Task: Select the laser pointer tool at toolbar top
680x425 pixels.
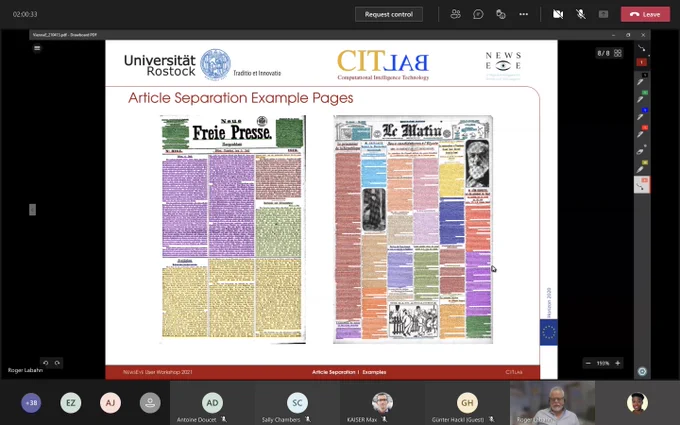Action: [642, 48]
